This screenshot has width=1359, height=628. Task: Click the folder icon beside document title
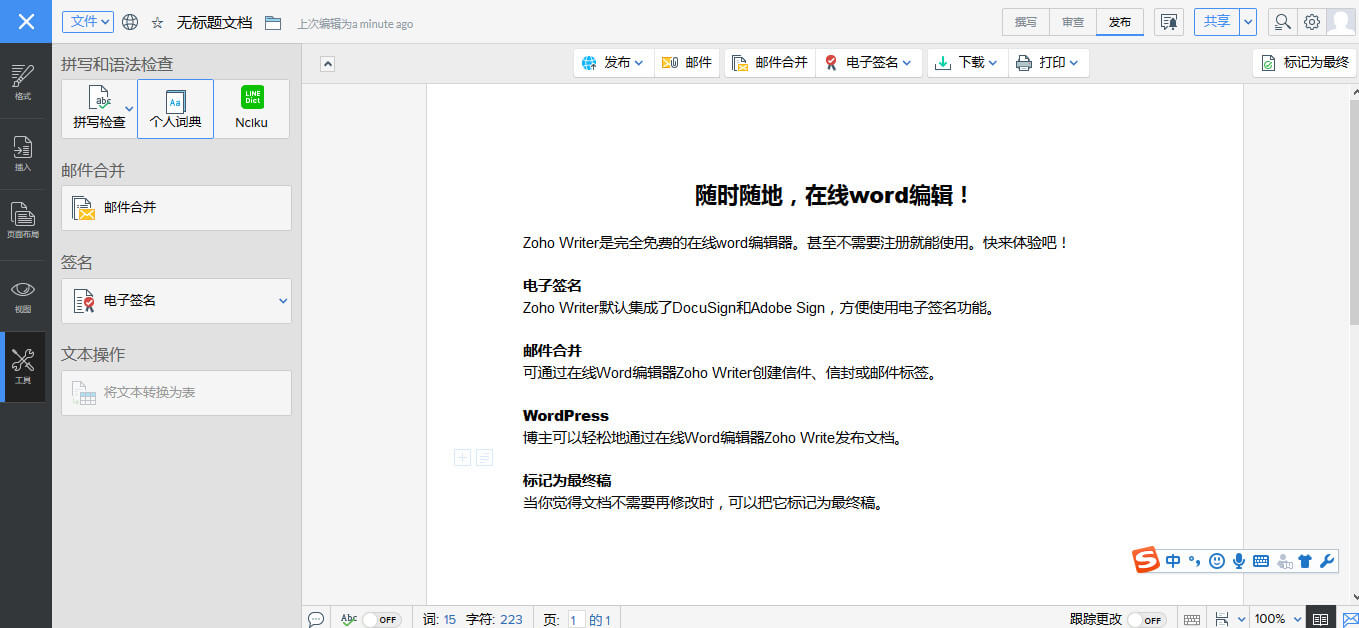tap(272, 23)
